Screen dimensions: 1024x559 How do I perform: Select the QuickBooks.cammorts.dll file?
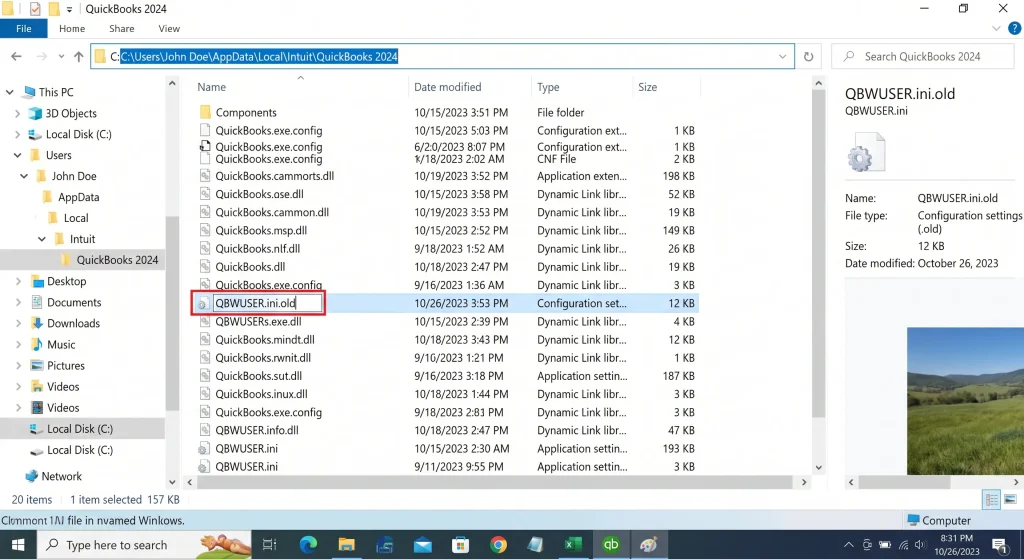274,176
